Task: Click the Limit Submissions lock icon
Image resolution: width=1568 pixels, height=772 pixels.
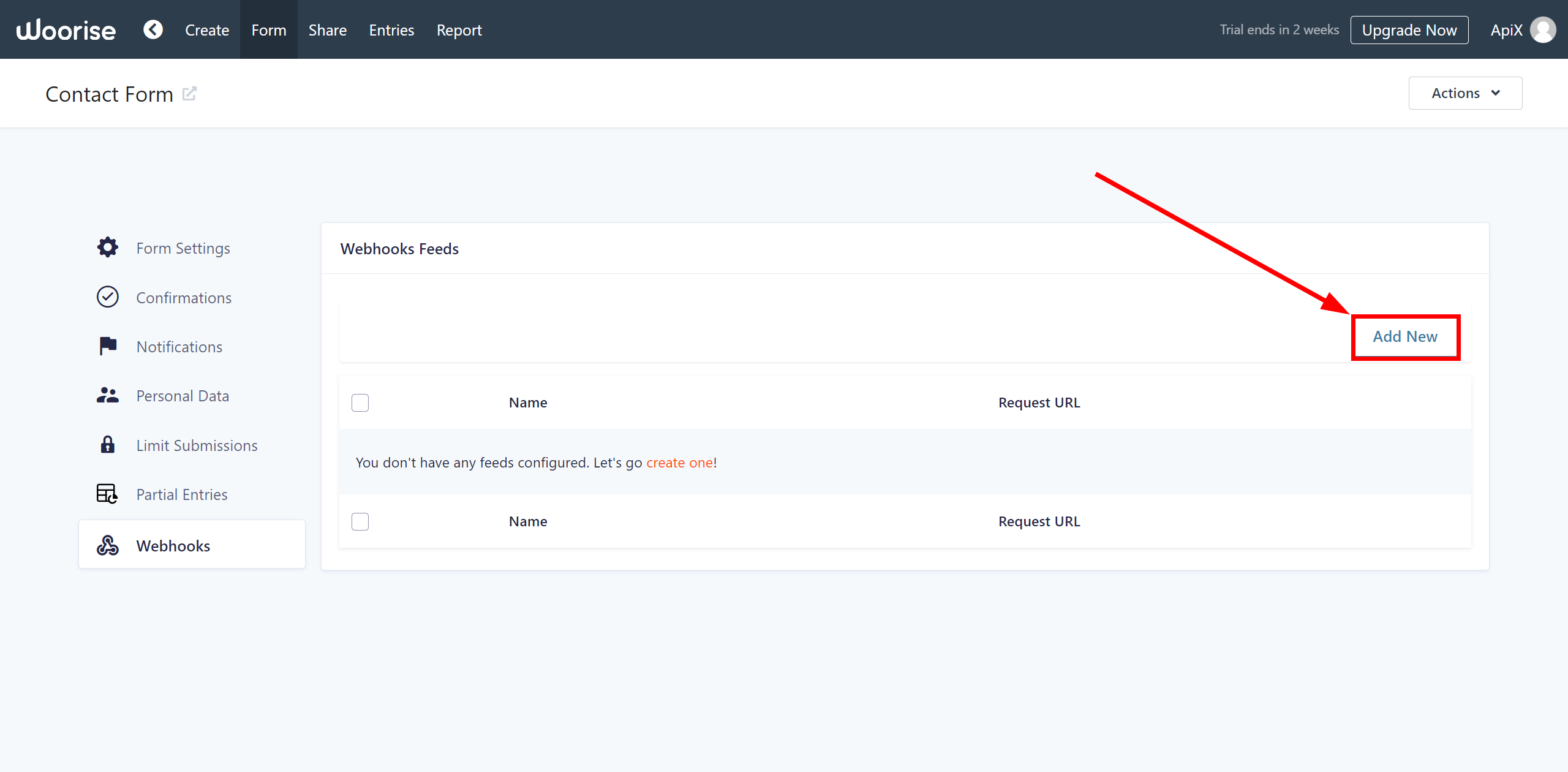Action: (108, 445)
